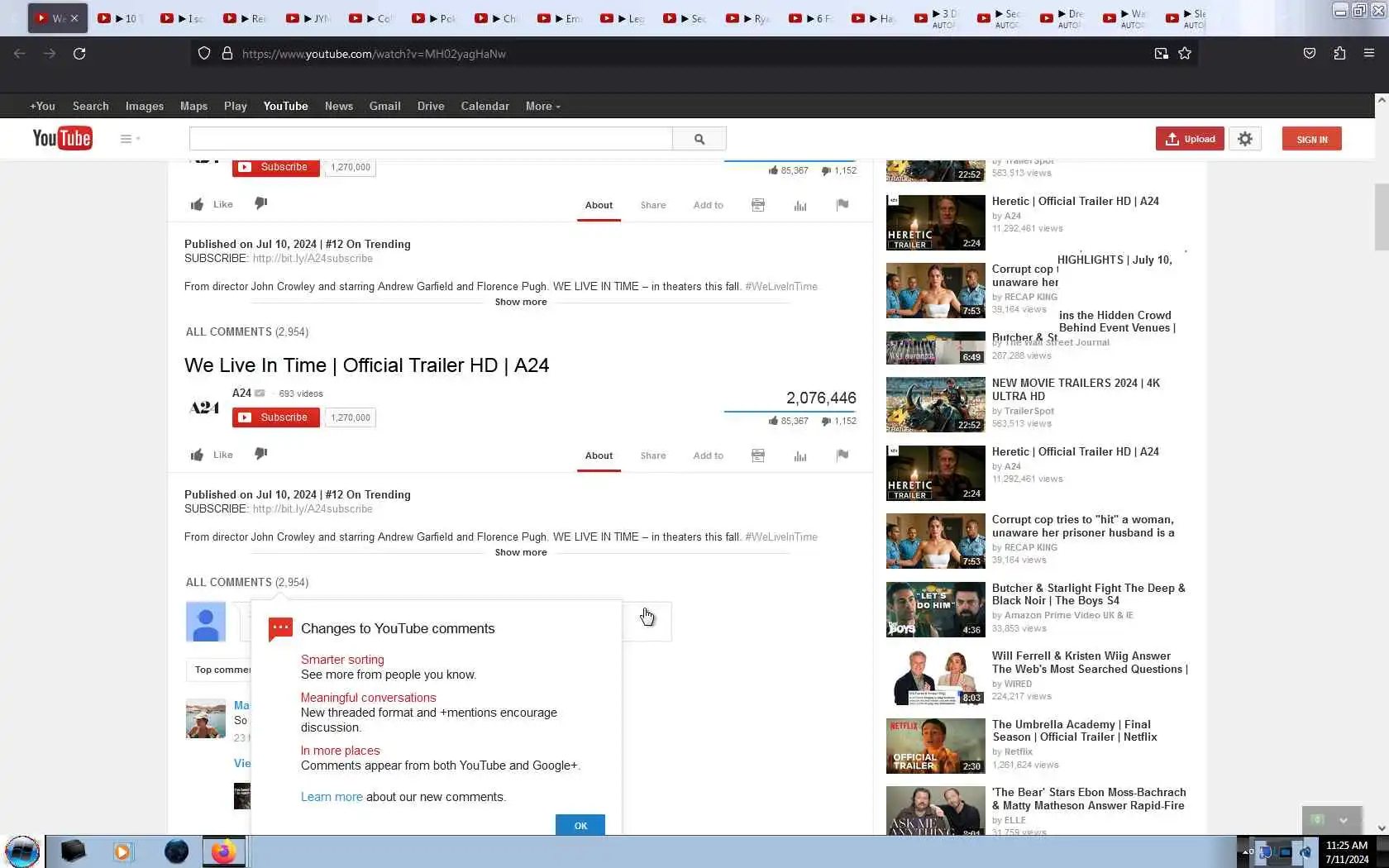
Task: Switch to the '6 F' browser tab
Action: click(x=812, y=18)
